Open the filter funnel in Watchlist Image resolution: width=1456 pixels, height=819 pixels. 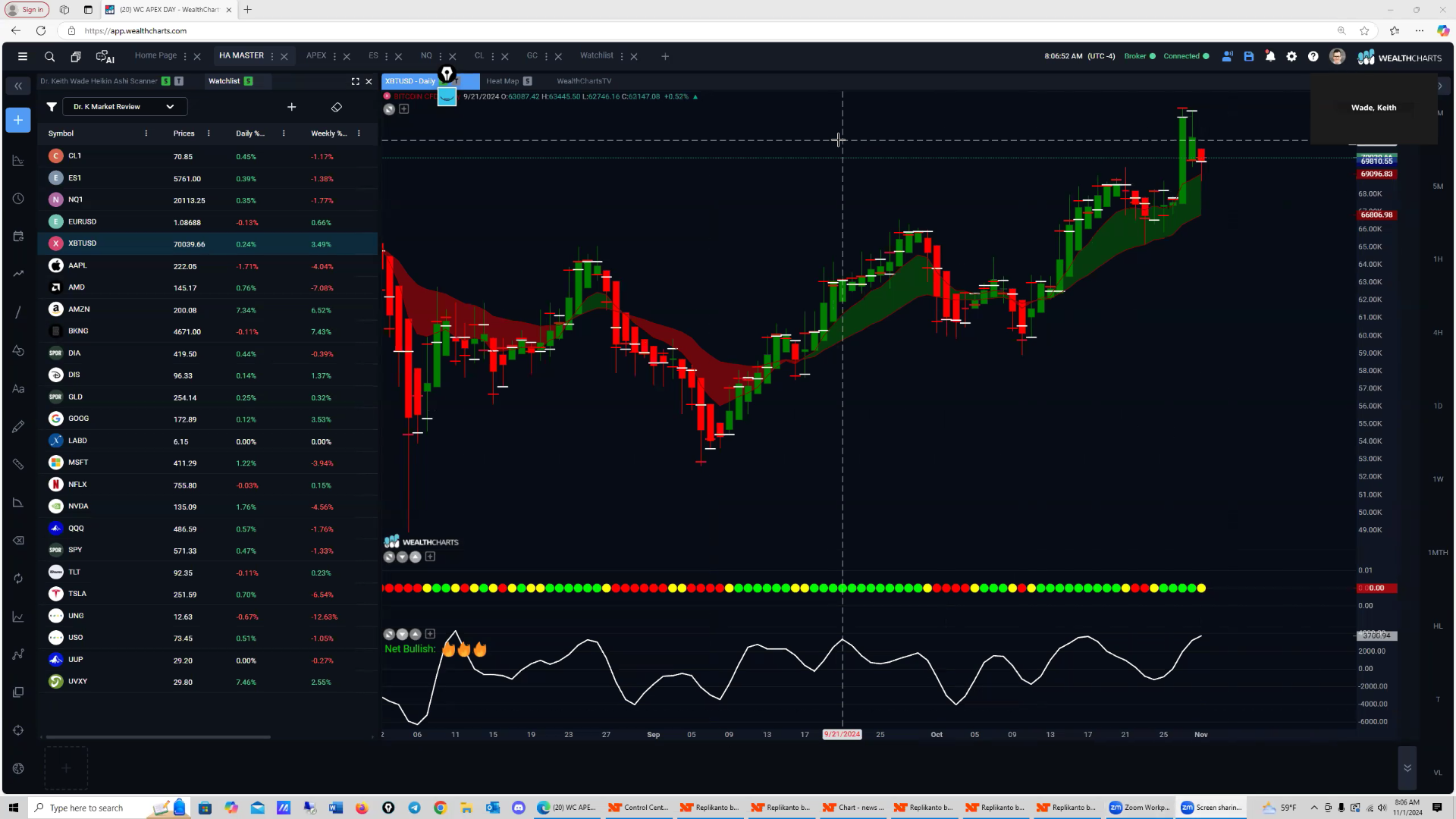click(52, 107)
